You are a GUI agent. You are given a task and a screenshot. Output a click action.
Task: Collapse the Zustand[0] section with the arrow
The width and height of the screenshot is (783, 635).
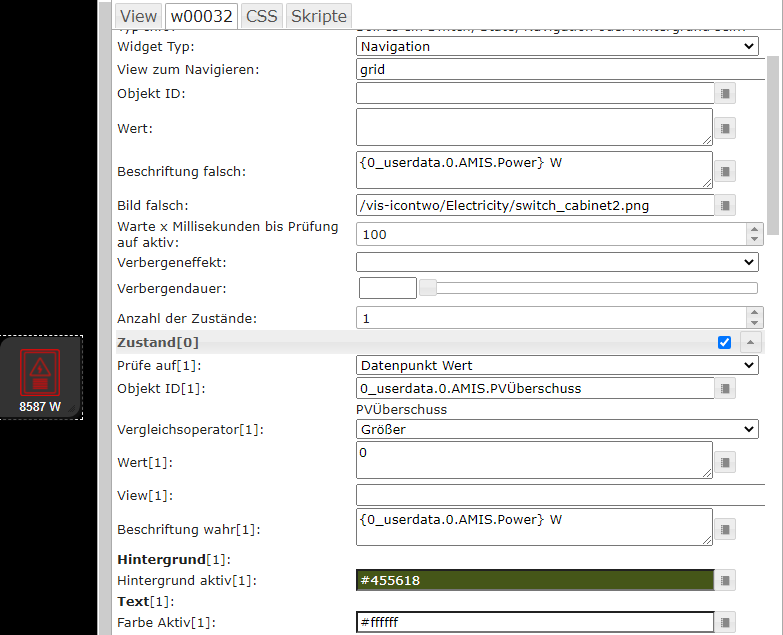tap(751, 342)
